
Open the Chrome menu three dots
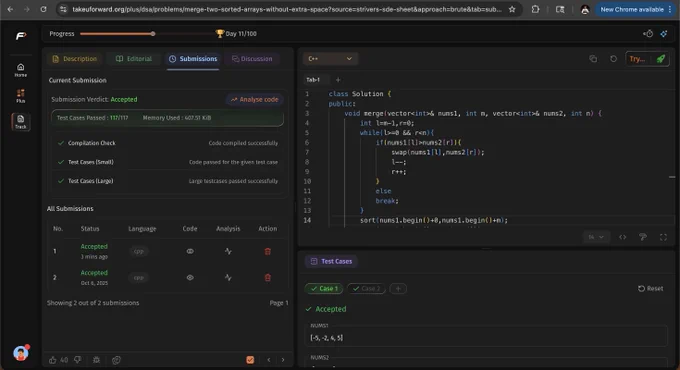click(x=670, y=9)
